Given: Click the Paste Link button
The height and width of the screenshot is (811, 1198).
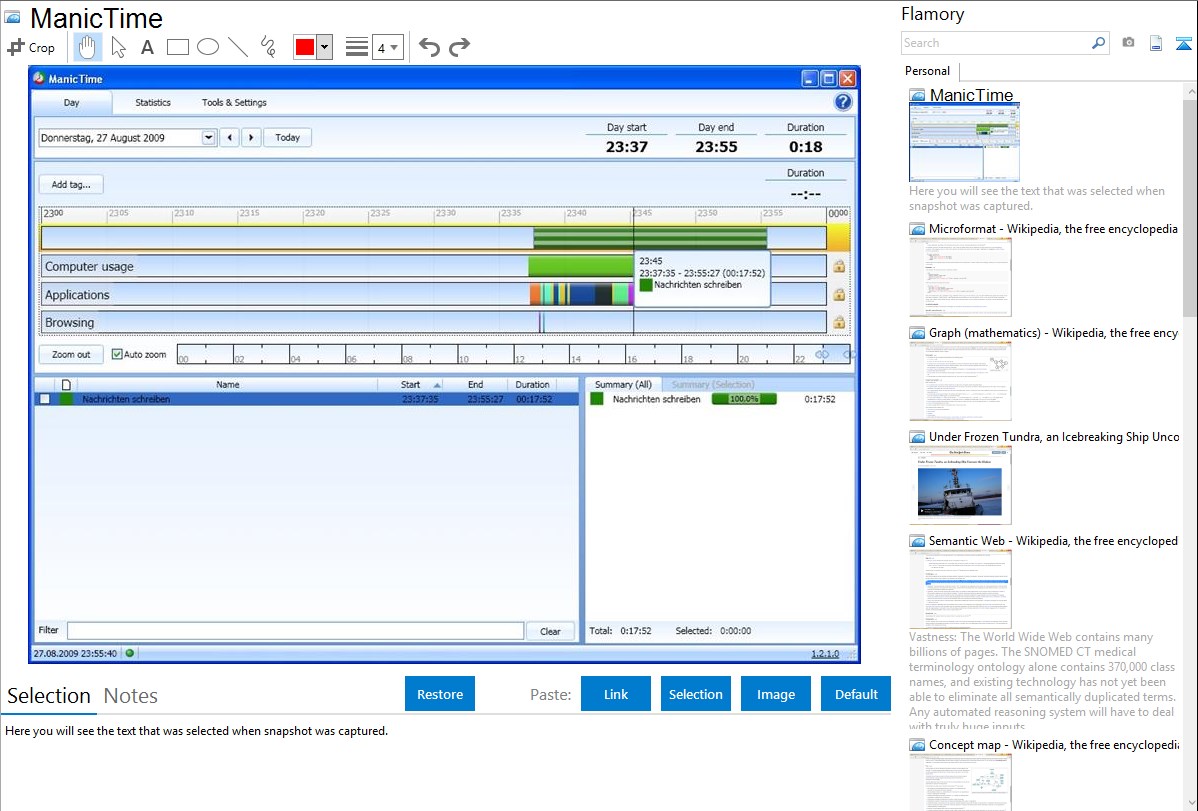Looking at the screenshot, I should [x=616, y=694].
